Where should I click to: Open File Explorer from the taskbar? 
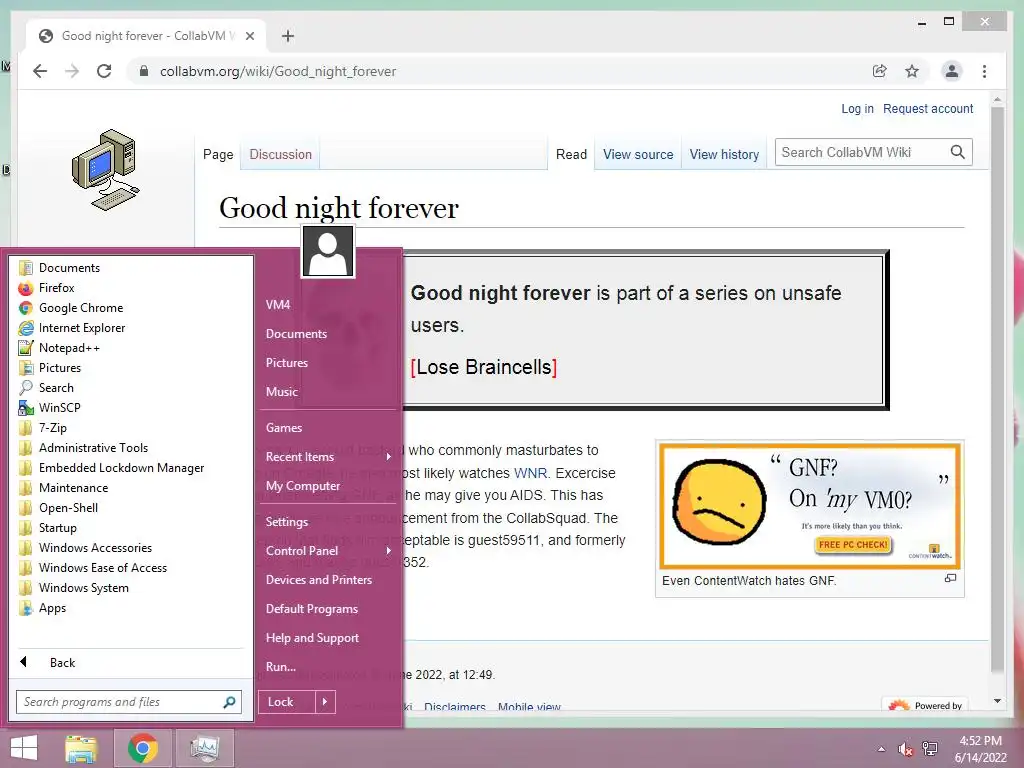click(x=81, y=748)
